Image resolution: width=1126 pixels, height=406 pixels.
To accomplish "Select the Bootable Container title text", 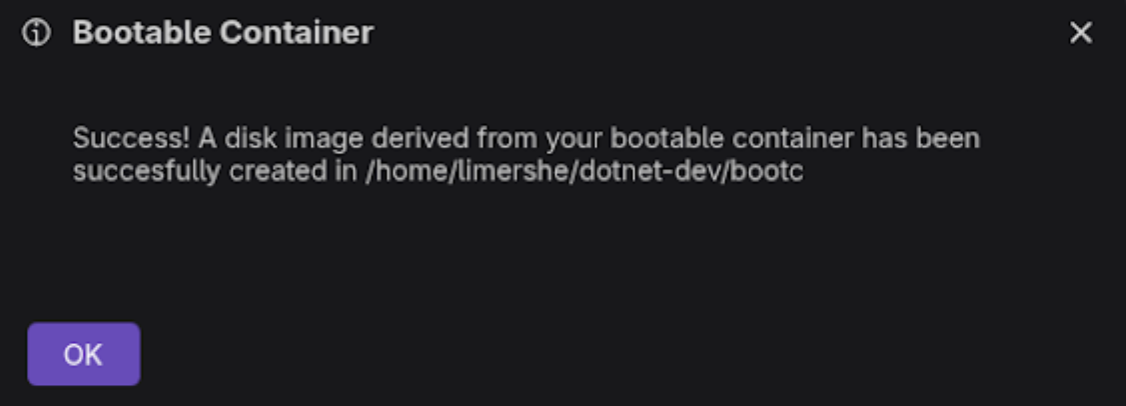I will pyautogui.click(x=223, y=33).
